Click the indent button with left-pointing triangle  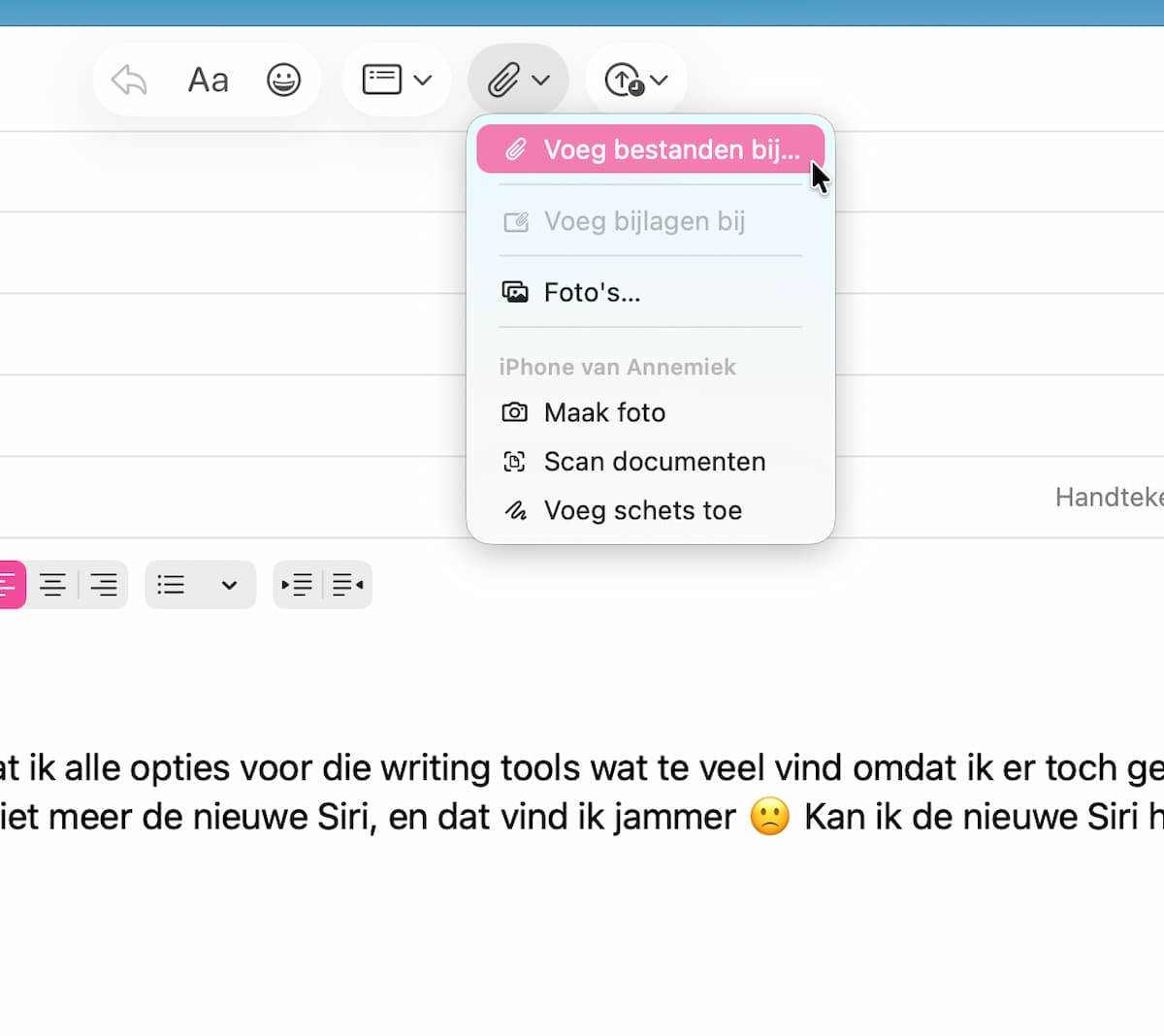pos(347,585)
